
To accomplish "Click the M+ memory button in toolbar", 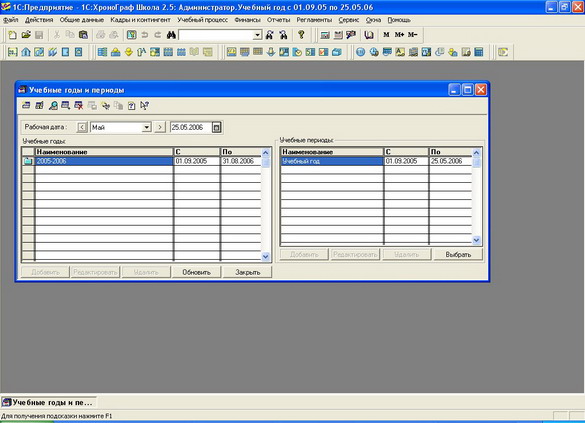I will (x=399, y=35).
